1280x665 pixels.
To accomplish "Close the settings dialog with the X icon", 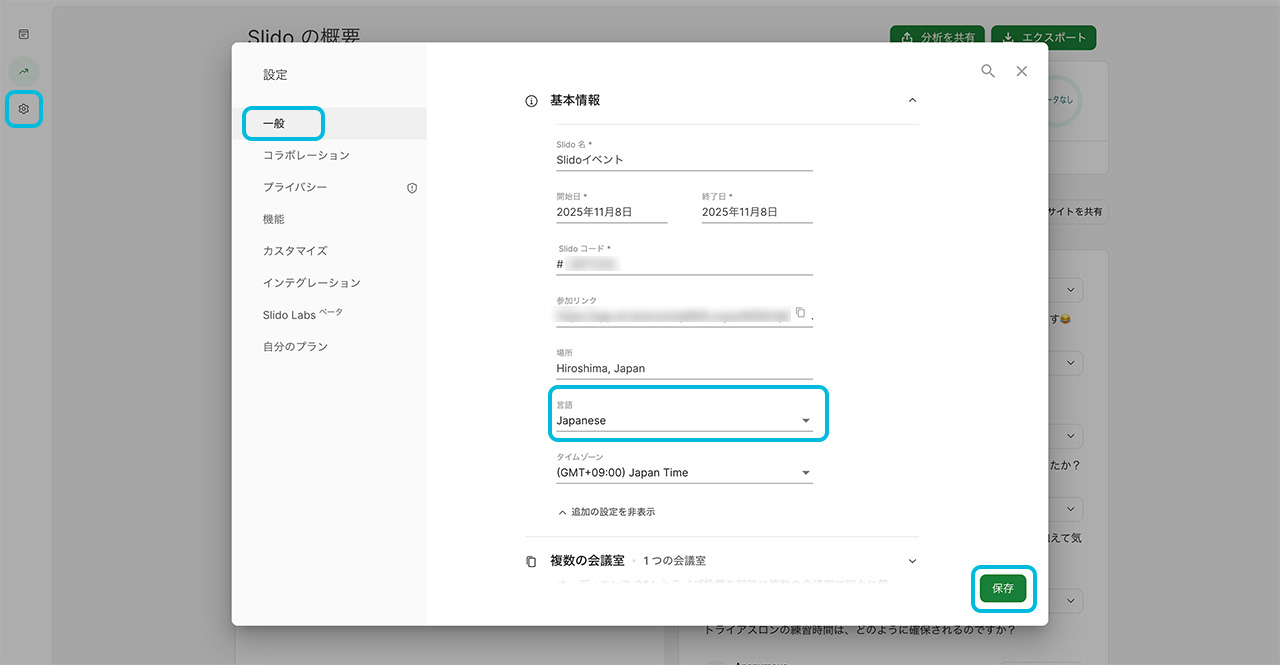I will (1021, 71).
